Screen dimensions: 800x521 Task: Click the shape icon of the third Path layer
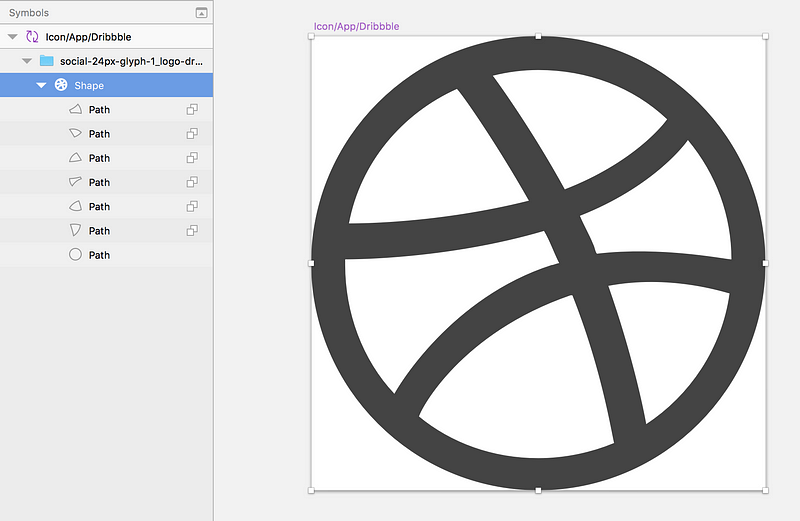[x=75, y=158]
